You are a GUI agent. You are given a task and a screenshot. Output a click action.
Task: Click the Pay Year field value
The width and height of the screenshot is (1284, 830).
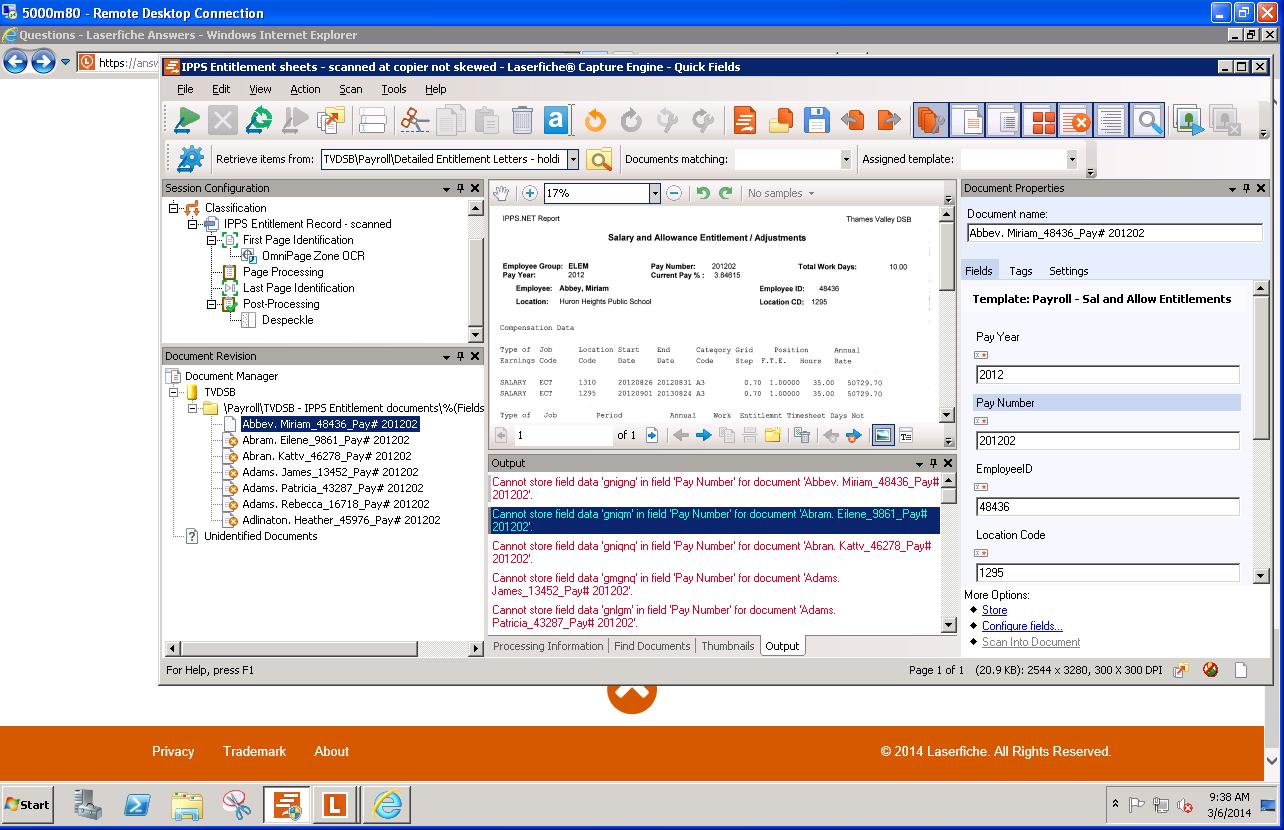pos(1107,375)
